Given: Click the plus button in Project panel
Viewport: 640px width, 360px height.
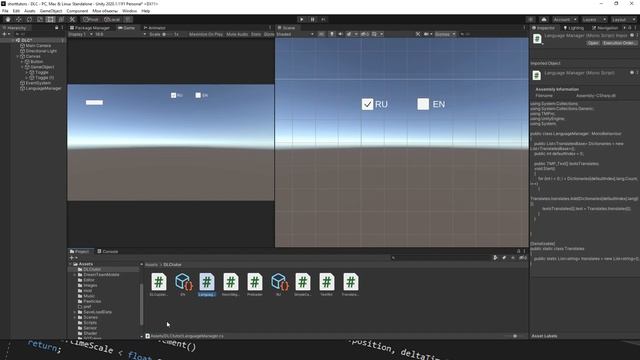Looking at the screenshot, I should tap(71, 258).
